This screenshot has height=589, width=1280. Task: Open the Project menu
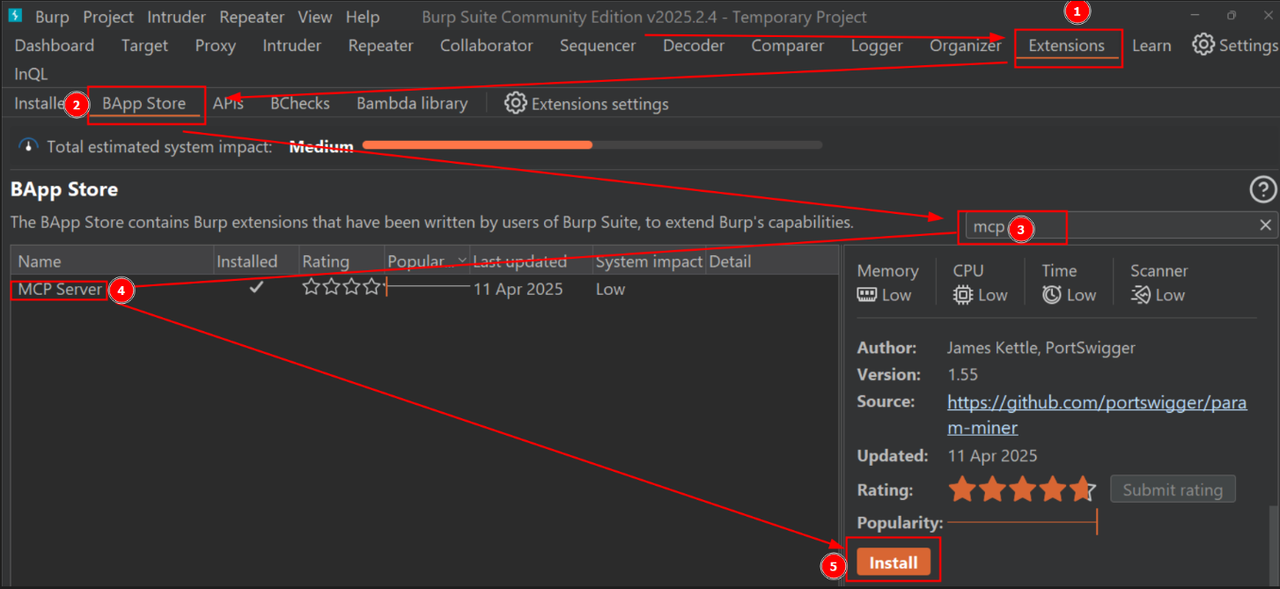pyautogui.click(x=108, y=17)
